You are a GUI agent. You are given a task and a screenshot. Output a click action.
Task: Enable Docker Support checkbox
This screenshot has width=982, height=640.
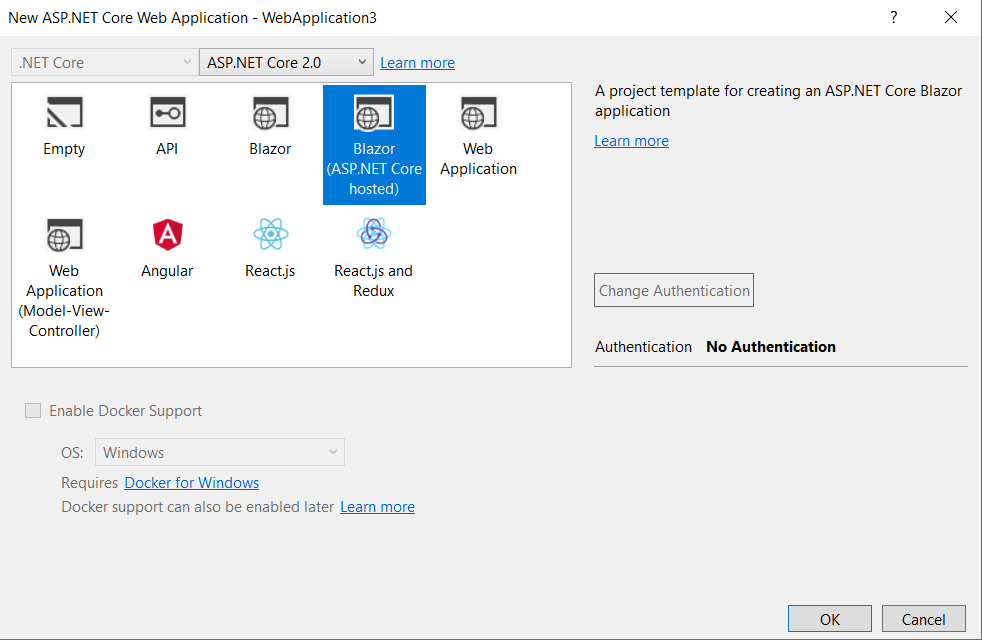coord(33,410)
